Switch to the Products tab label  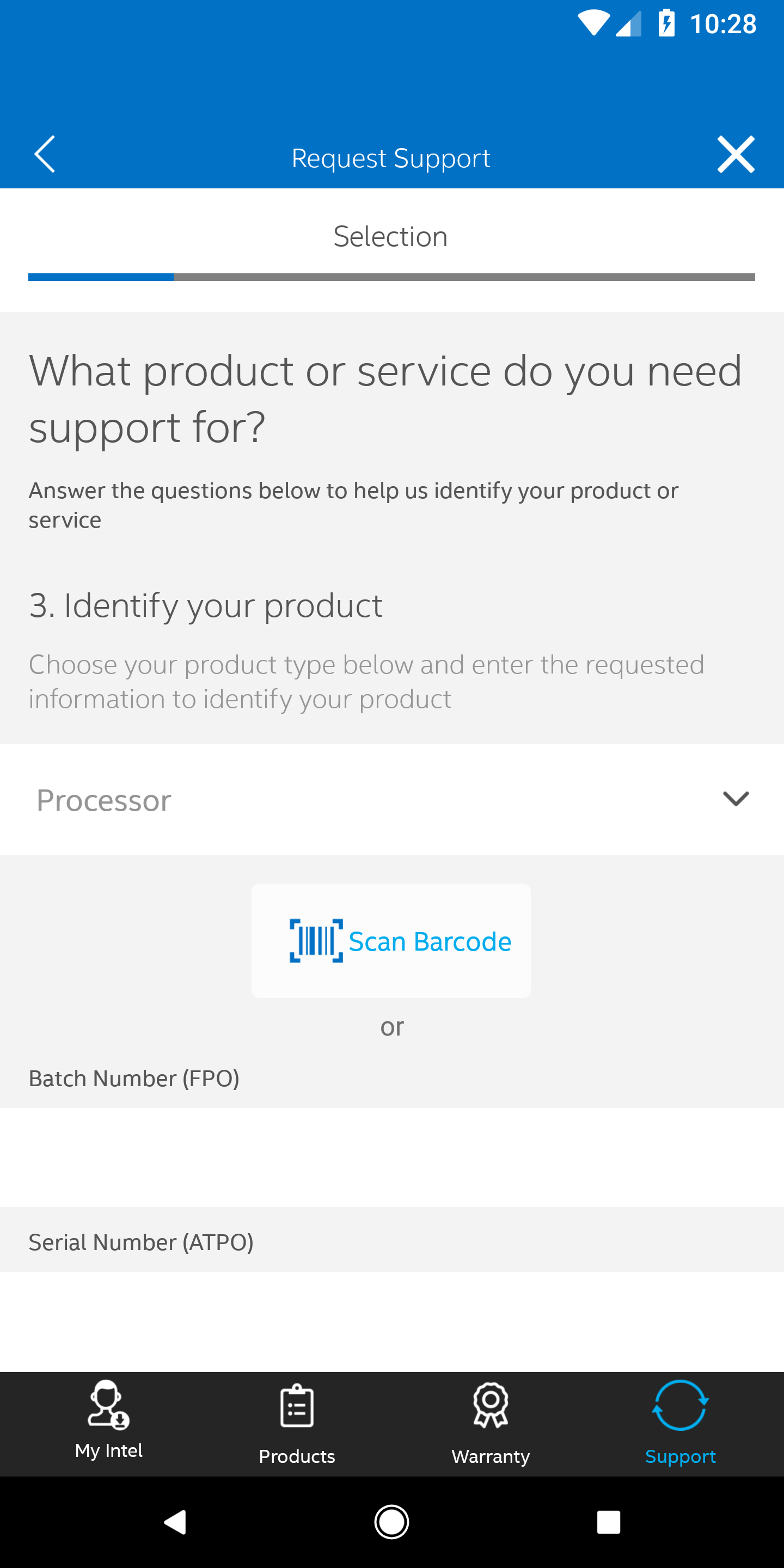tap(297, 1456)
